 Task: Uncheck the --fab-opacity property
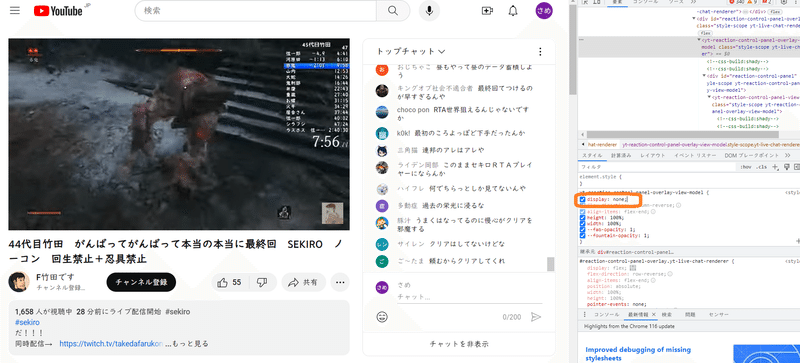tap(583, 230)
